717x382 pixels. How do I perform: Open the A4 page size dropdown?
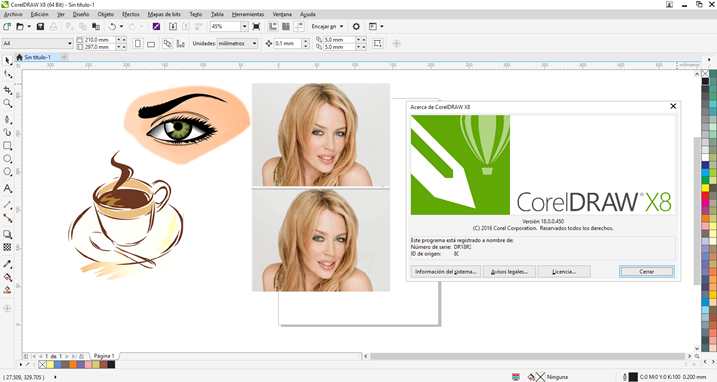pyautogui.click(x=37, y=43)
